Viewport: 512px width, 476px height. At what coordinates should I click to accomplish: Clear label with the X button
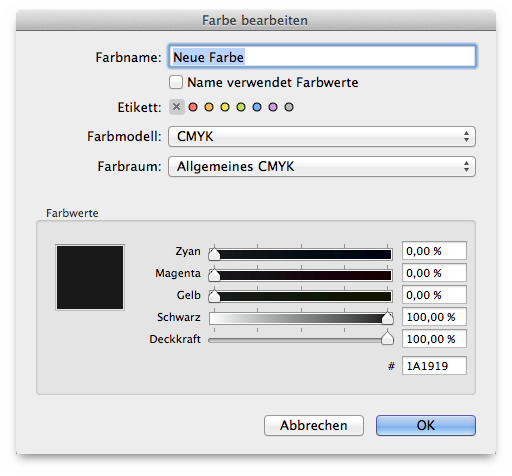177,107
